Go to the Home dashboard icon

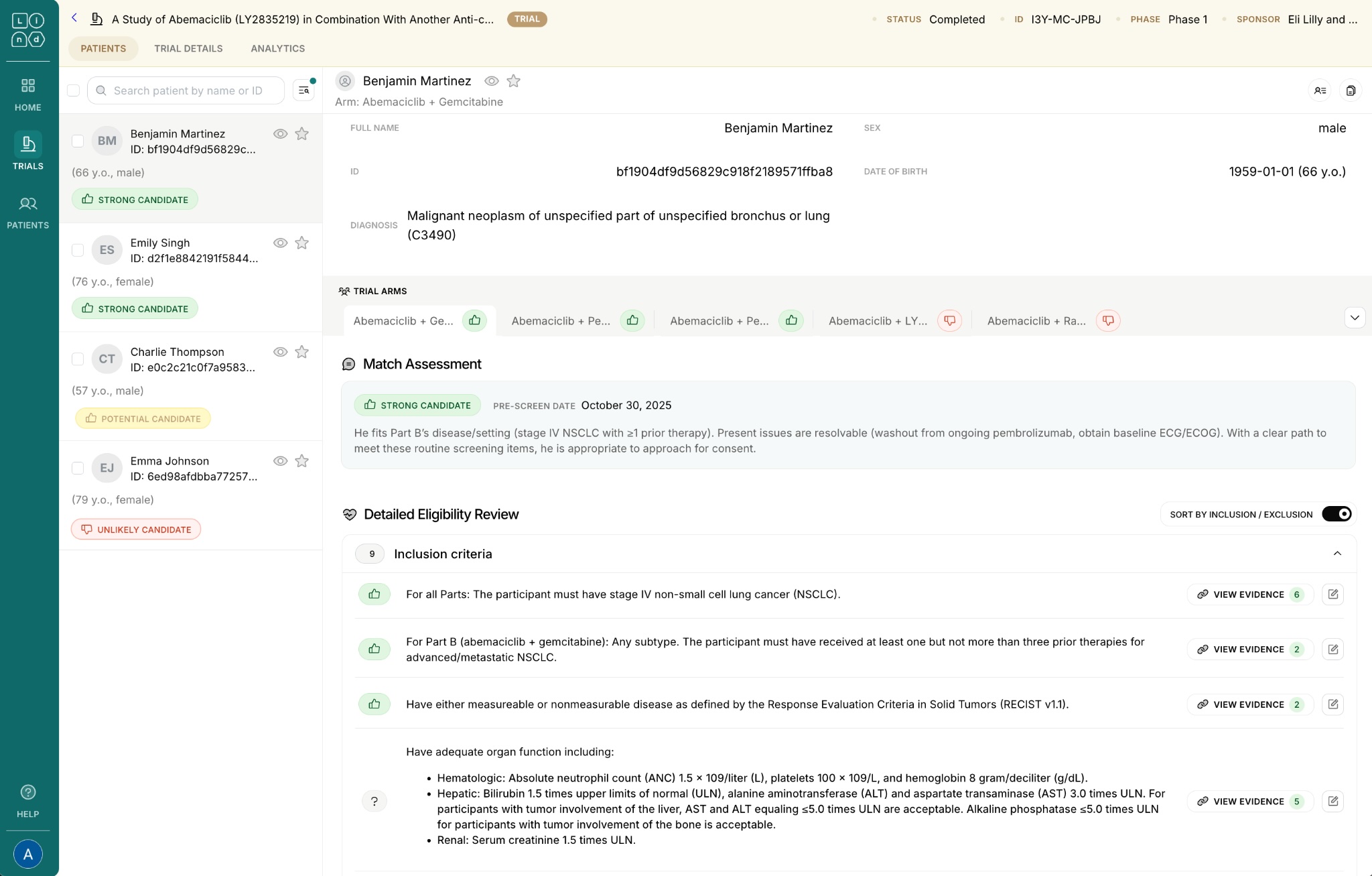pyautogui.click(x=27, y=92)
